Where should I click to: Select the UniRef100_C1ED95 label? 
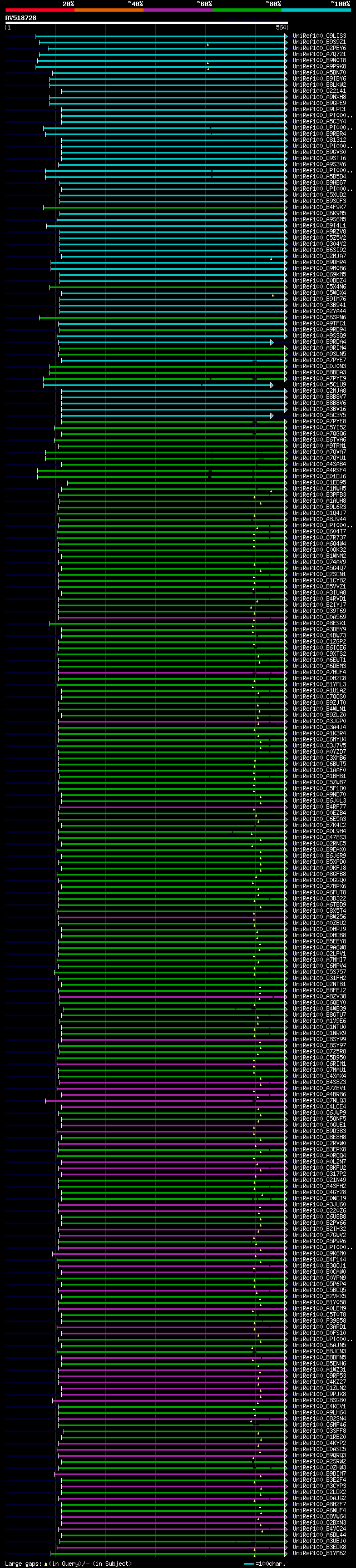click(319, 483)
